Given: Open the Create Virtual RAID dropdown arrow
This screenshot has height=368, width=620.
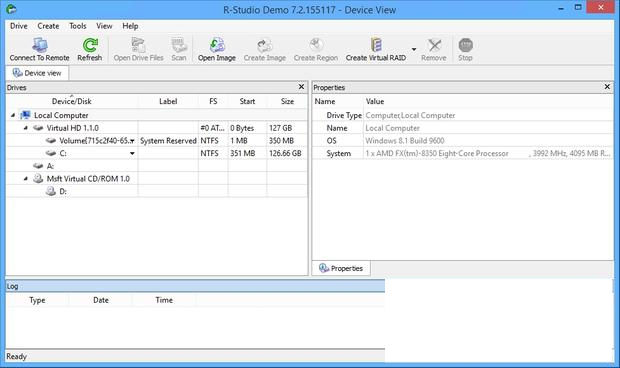Looking at the screenshot, I should tap(414, 49).
